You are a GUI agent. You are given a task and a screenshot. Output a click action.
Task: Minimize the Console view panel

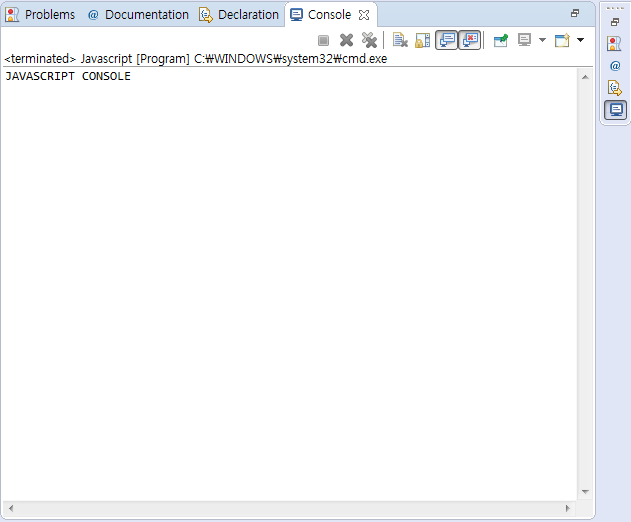click(x=575, y=13)
